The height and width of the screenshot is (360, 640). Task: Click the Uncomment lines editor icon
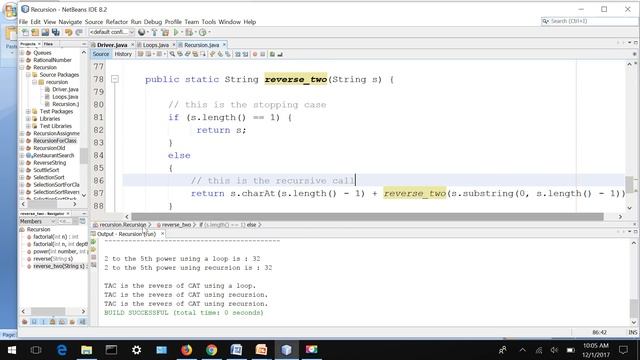[x=280, y=54]
